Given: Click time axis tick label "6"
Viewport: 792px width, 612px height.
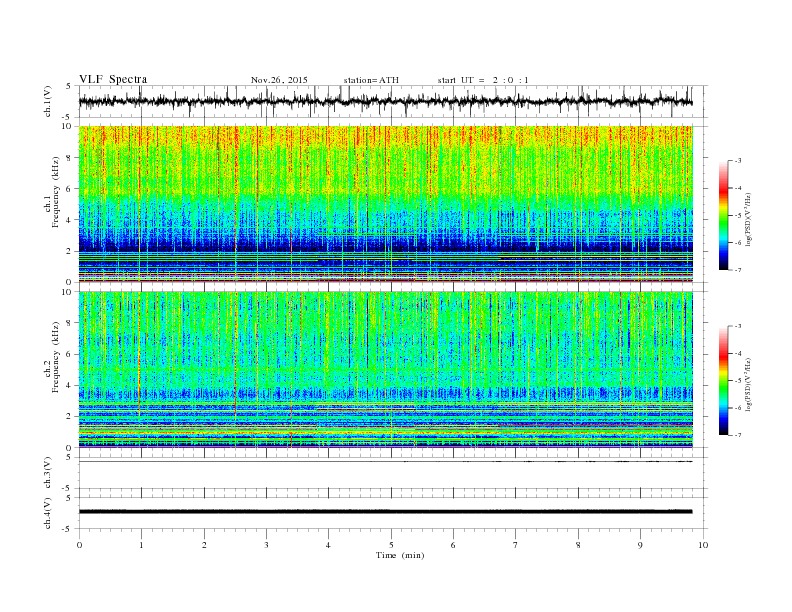Looking at the screenshot, I should point(453,545).
